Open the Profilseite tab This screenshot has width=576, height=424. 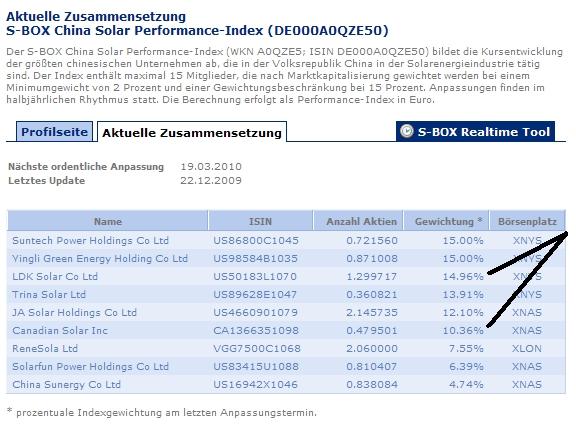coord(54,132)
